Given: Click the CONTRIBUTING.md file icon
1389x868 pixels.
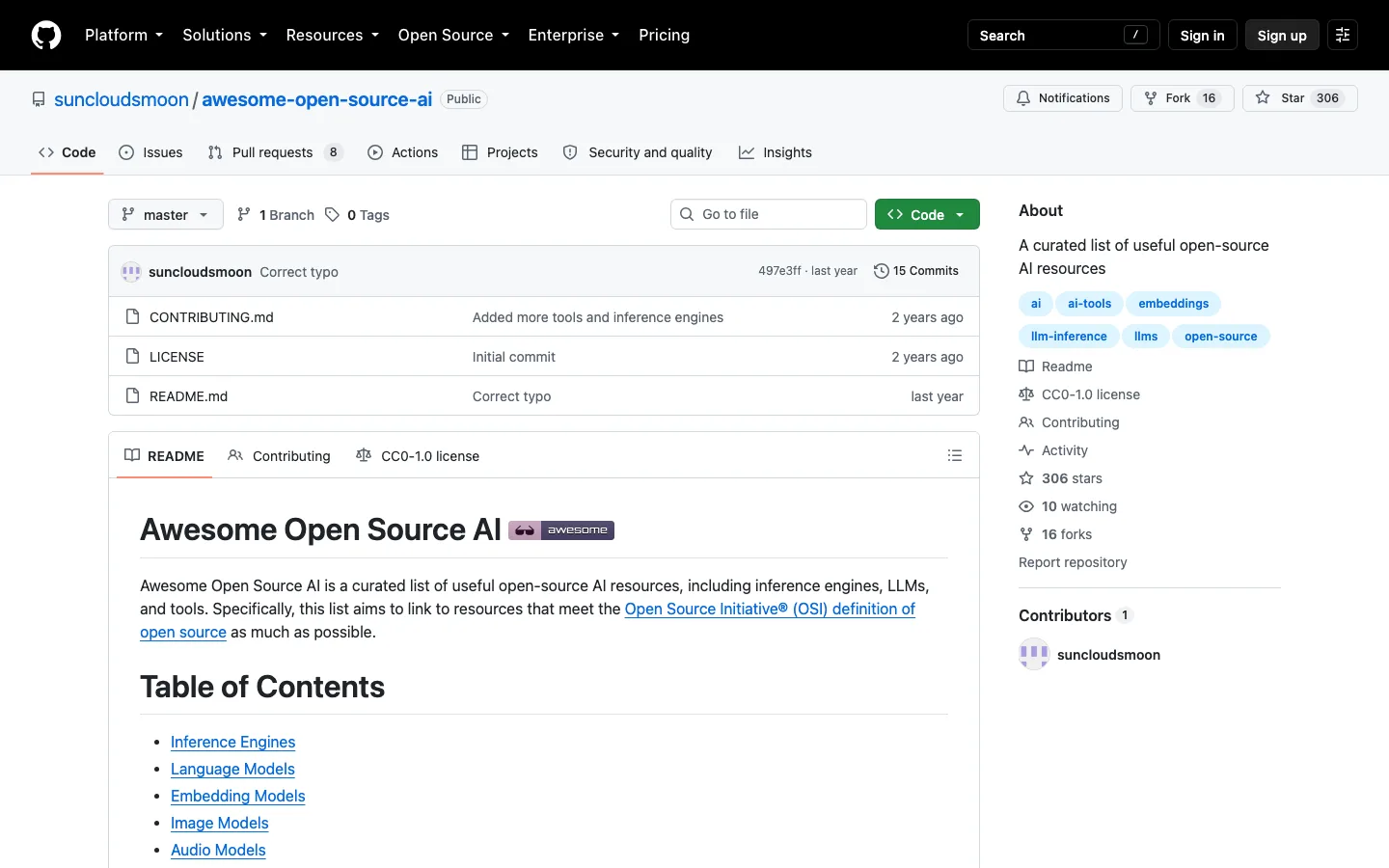Looking at the screenshot, I should tap(133, 316).
